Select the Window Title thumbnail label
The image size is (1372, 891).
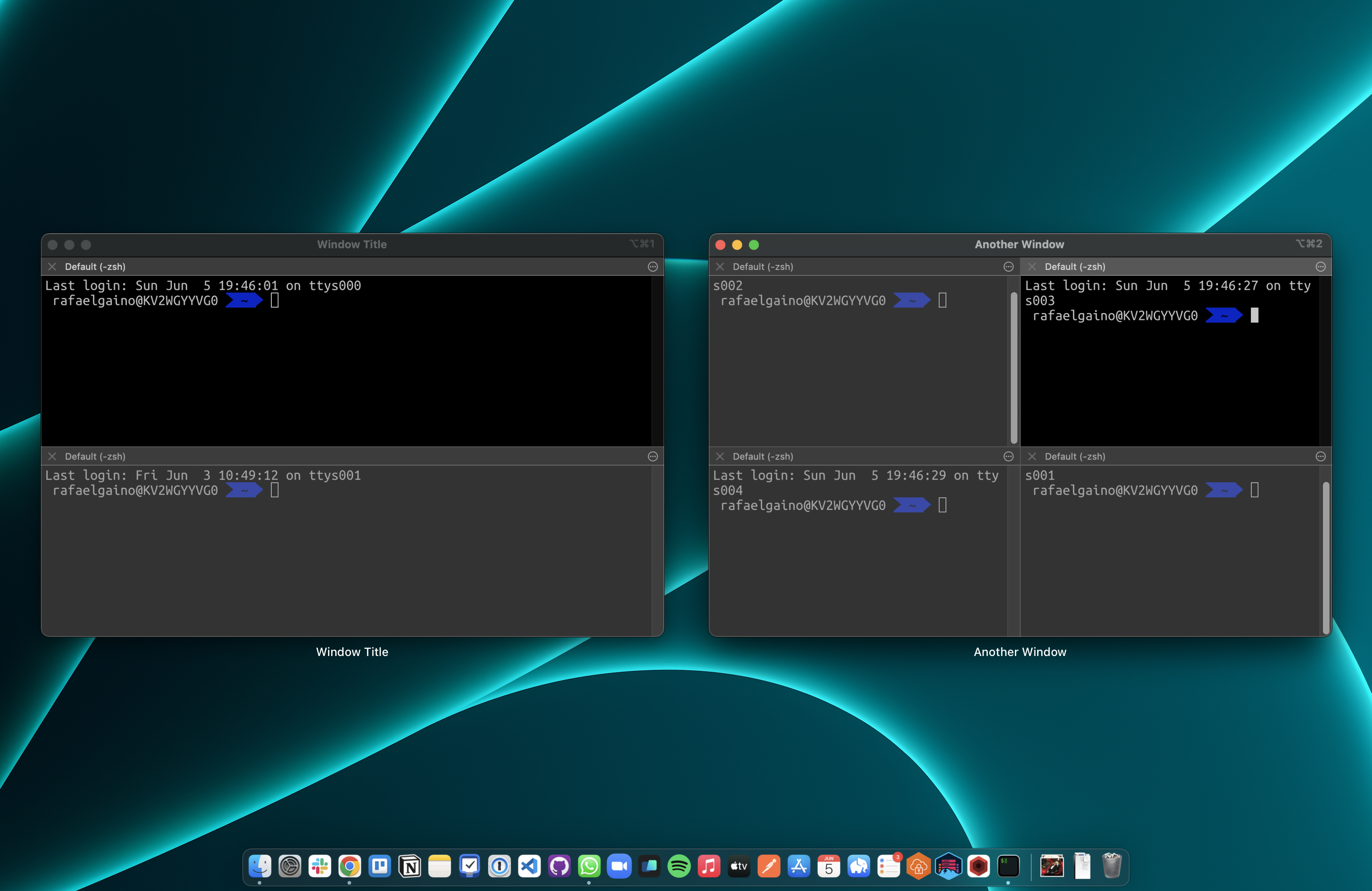pyautogui.click(x=352, y=652)
